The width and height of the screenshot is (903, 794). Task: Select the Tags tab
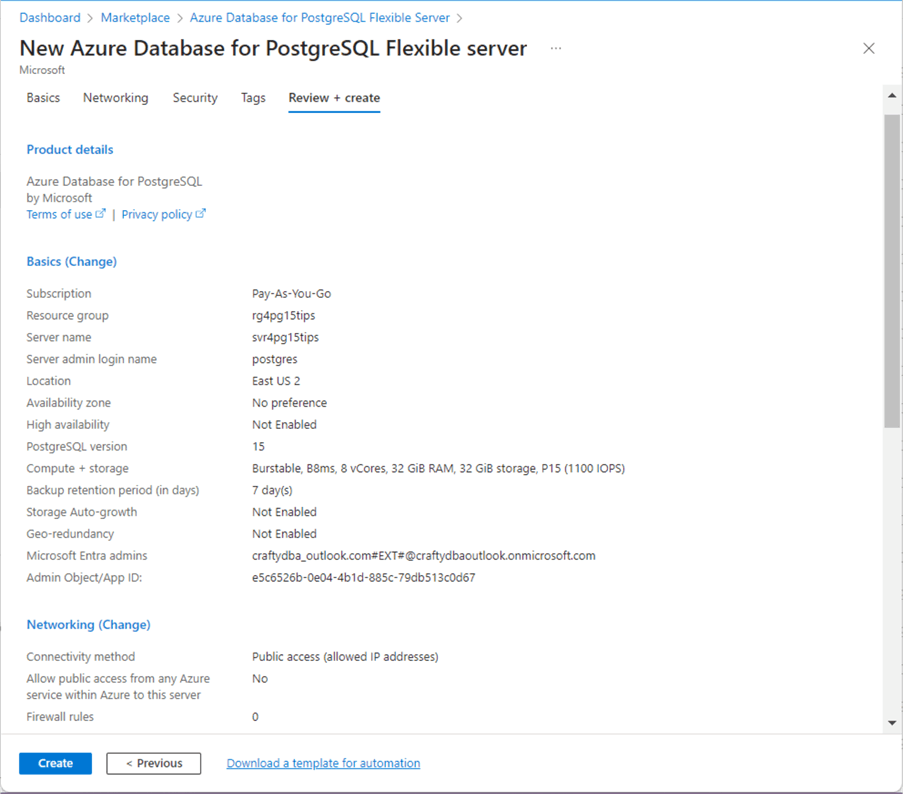point(253,98)
